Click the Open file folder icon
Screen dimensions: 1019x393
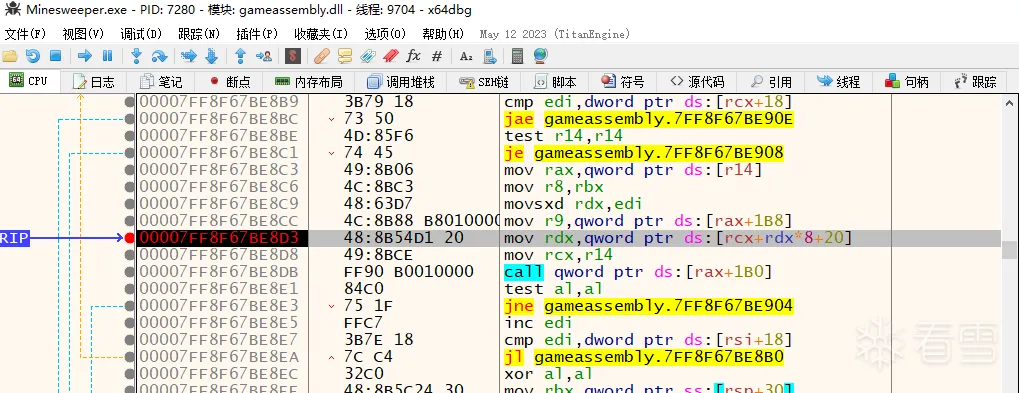click(x=10, y=56)
